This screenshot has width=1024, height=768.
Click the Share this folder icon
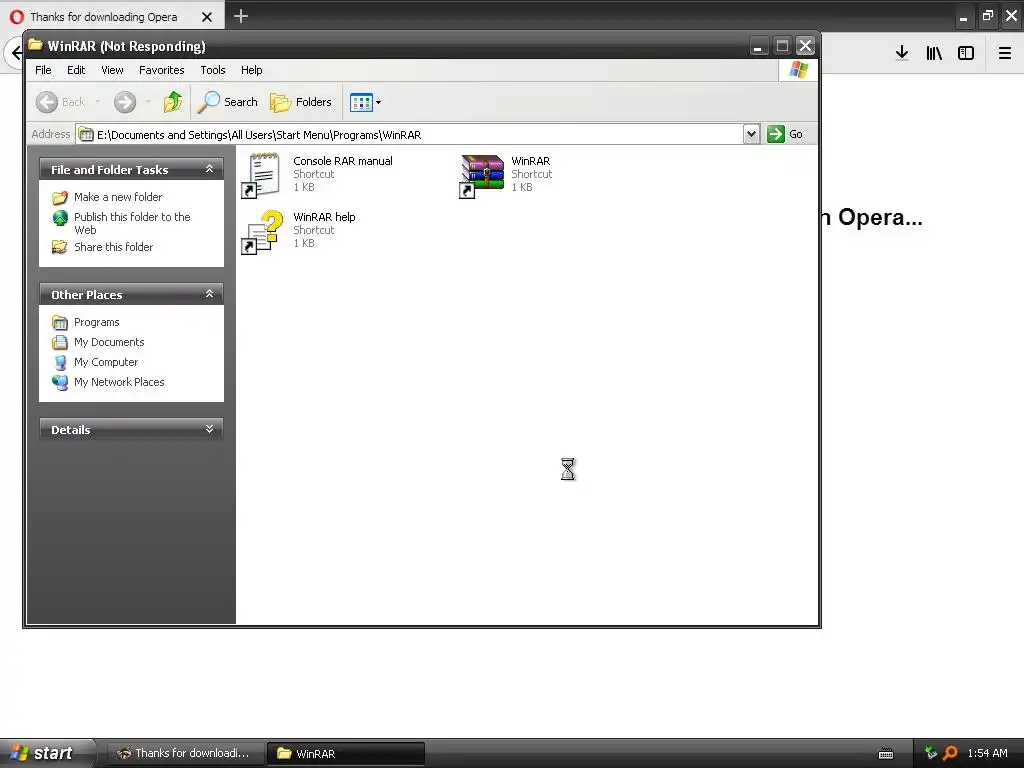click(59, 247)
